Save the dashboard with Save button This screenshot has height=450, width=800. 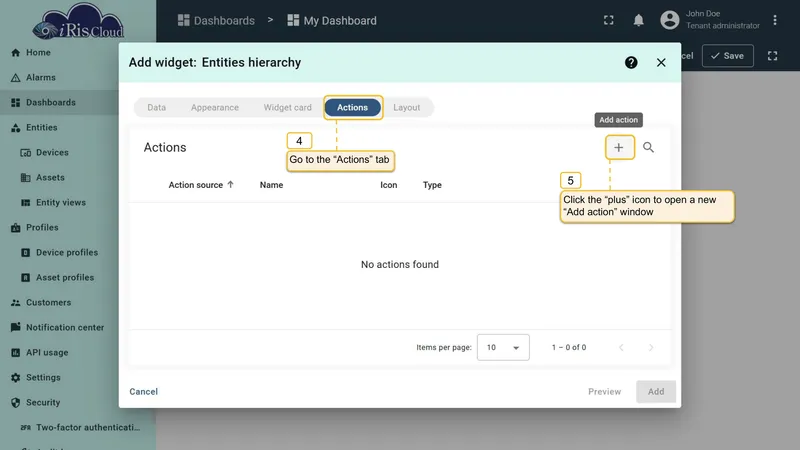pos(728,56)
